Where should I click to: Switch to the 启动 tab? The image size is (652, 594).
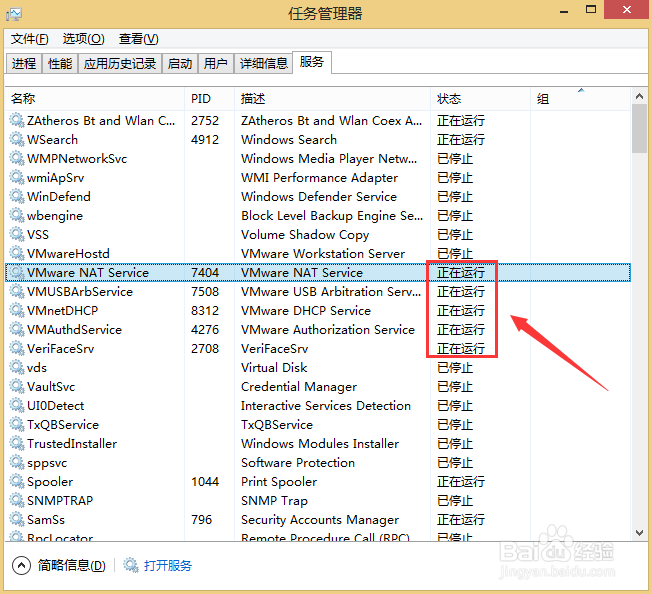(x=180, y=64)
